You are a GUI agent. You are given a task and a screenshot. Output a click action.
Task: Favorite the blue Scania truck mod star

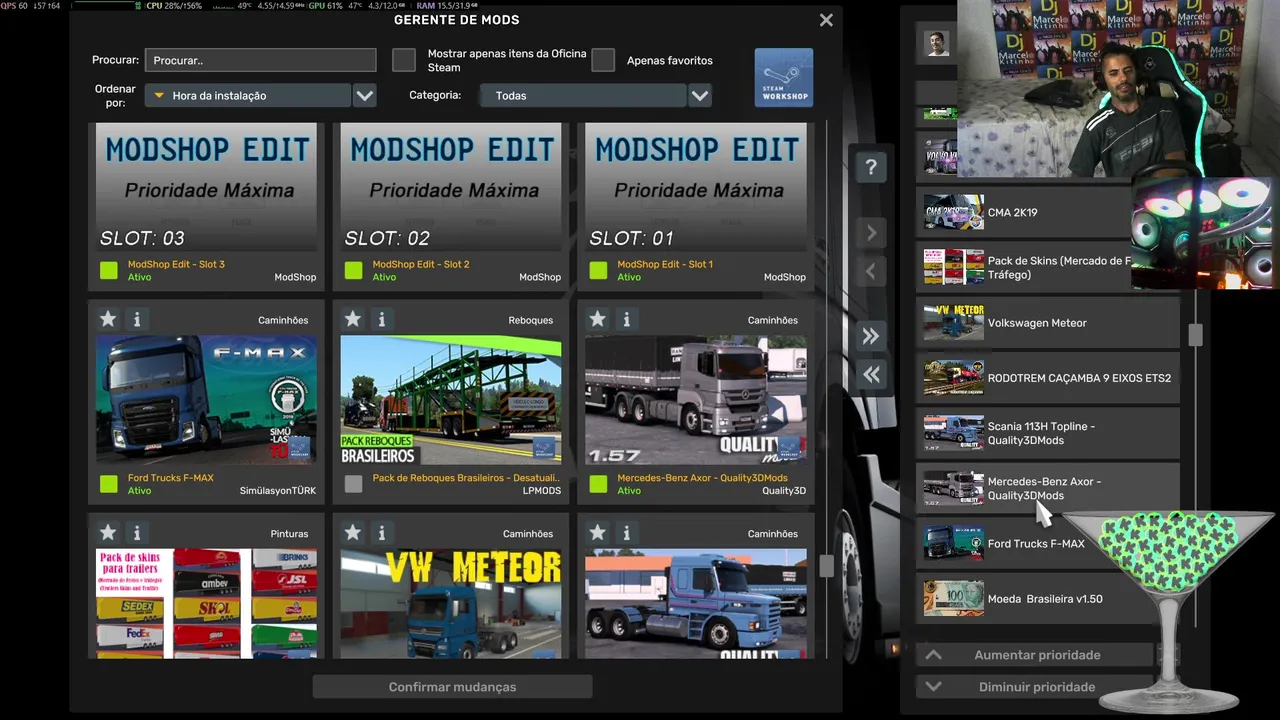click(x=597, y=533)
